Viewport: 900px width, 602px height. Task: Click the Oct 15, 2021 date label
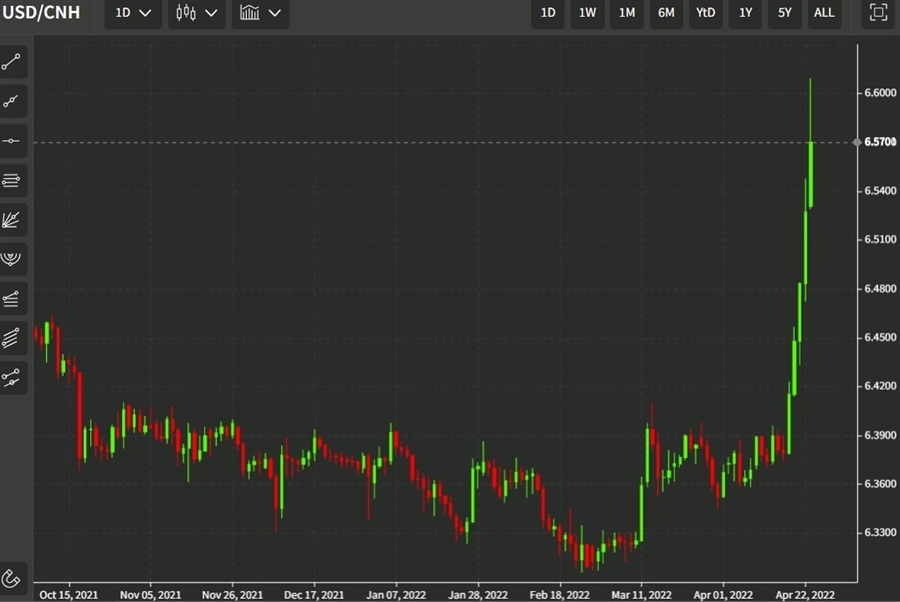click(x=68, y=595)
